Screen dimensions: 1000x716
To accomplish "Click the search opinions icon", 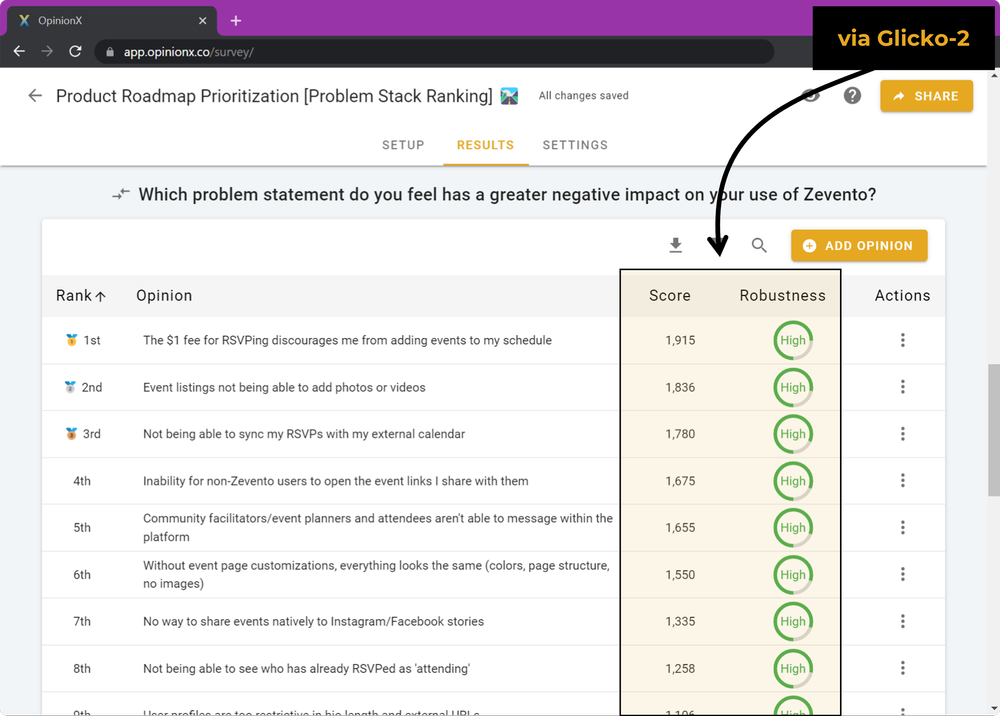I will click(x=759, y=244).
